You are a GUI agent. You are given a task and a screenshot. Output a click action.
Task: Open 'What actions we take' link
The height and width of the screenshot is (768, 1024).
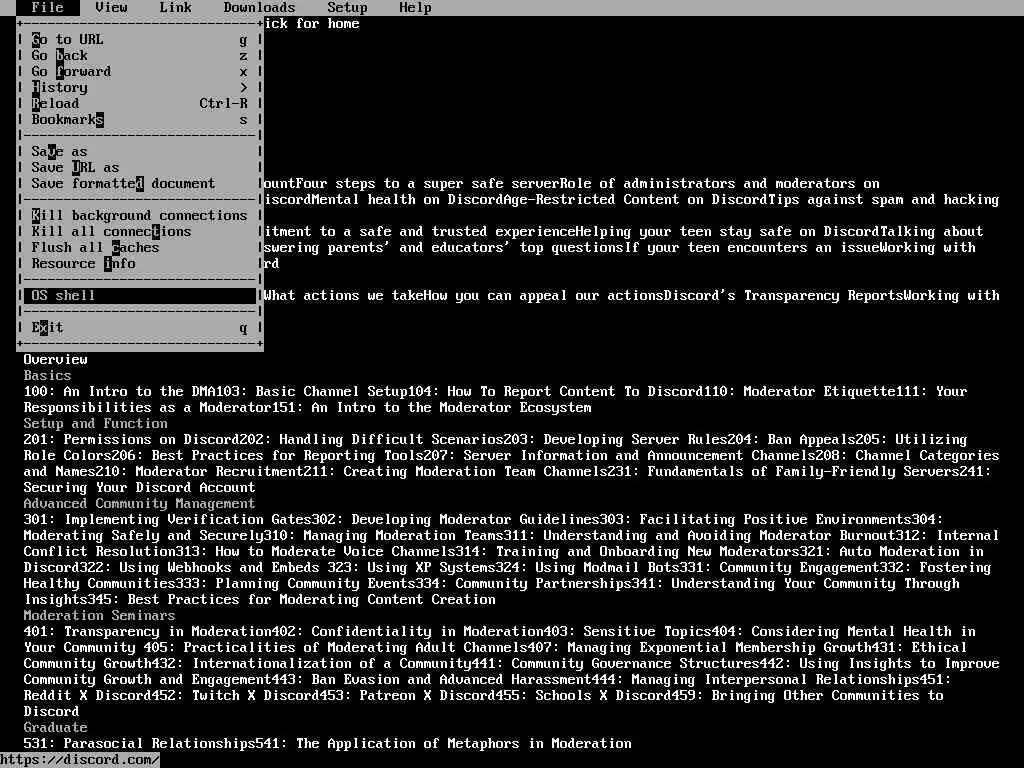(344, 296)
